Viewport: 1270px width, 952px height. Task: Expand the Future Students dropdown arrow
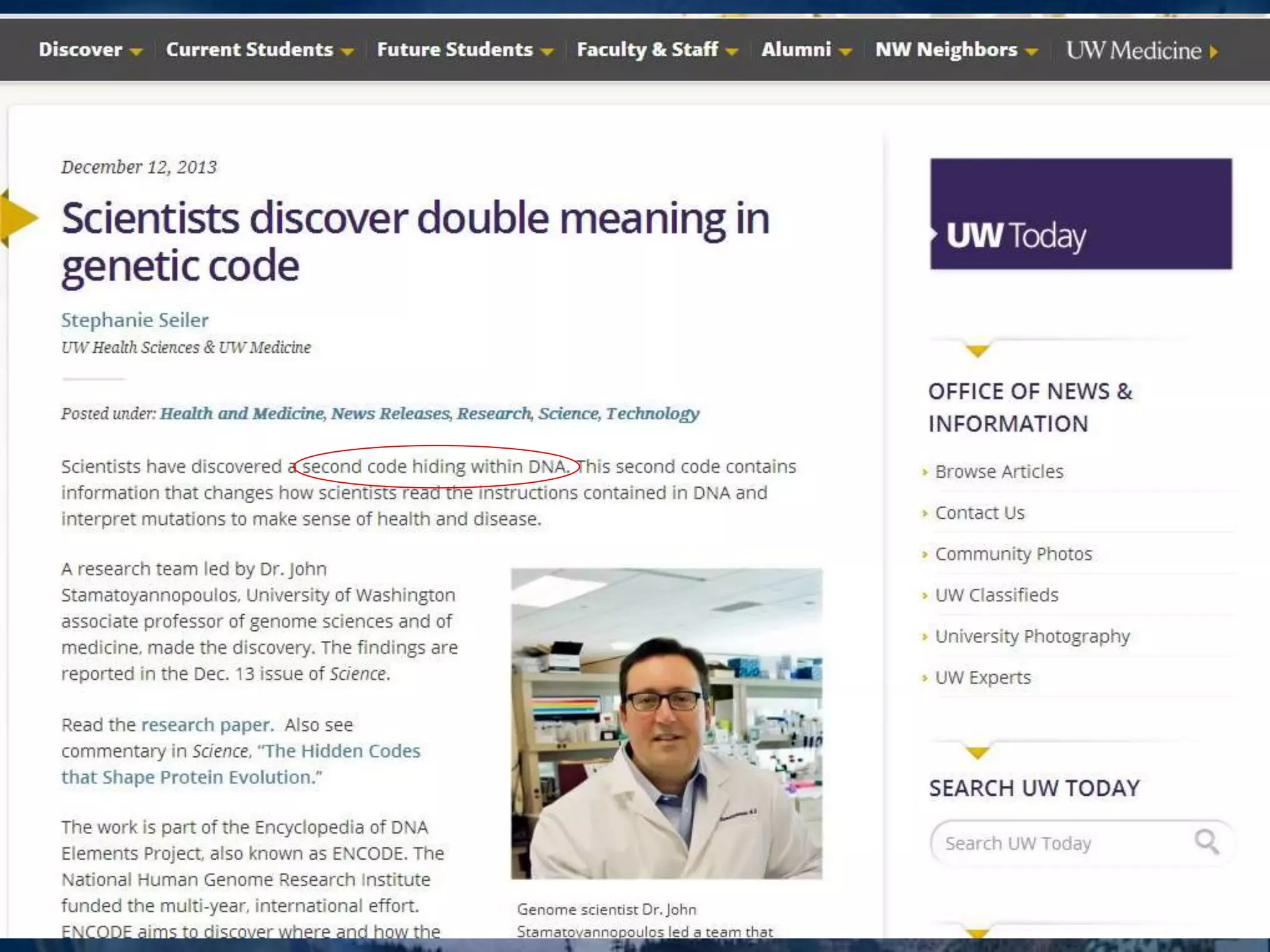[547, 52]
